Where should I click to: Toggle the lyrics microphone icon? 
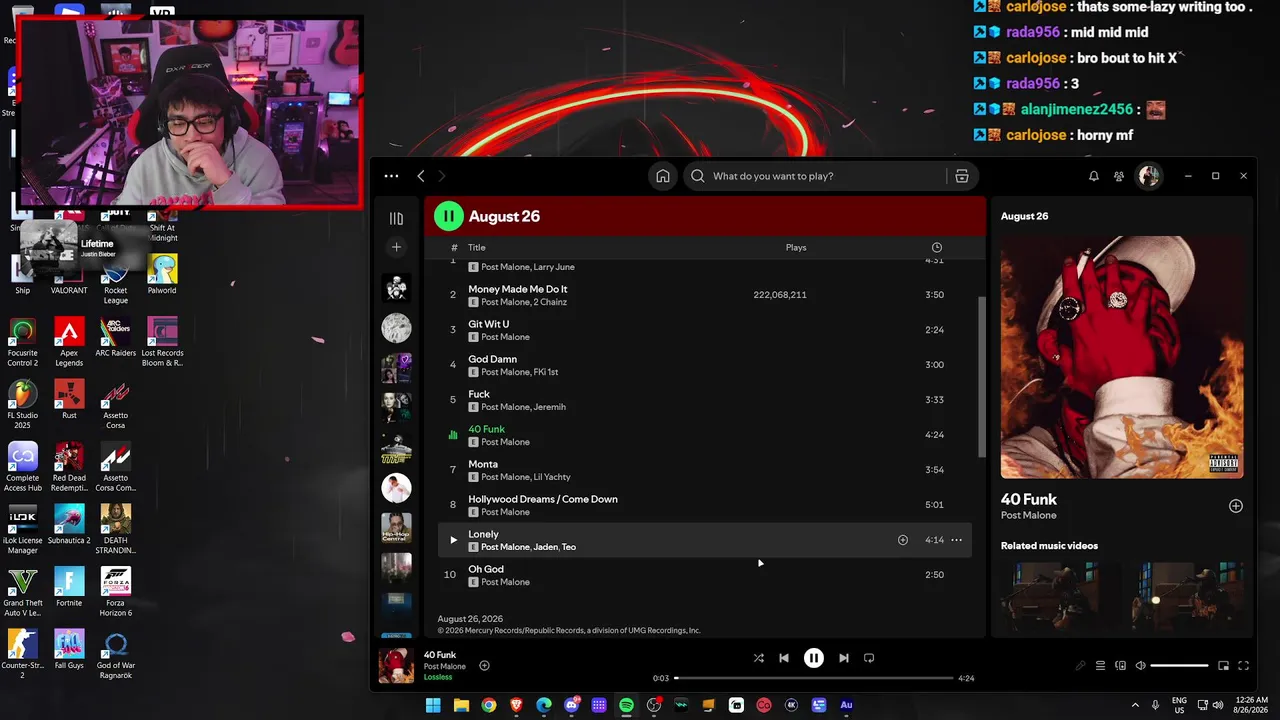pos(1080,666)
